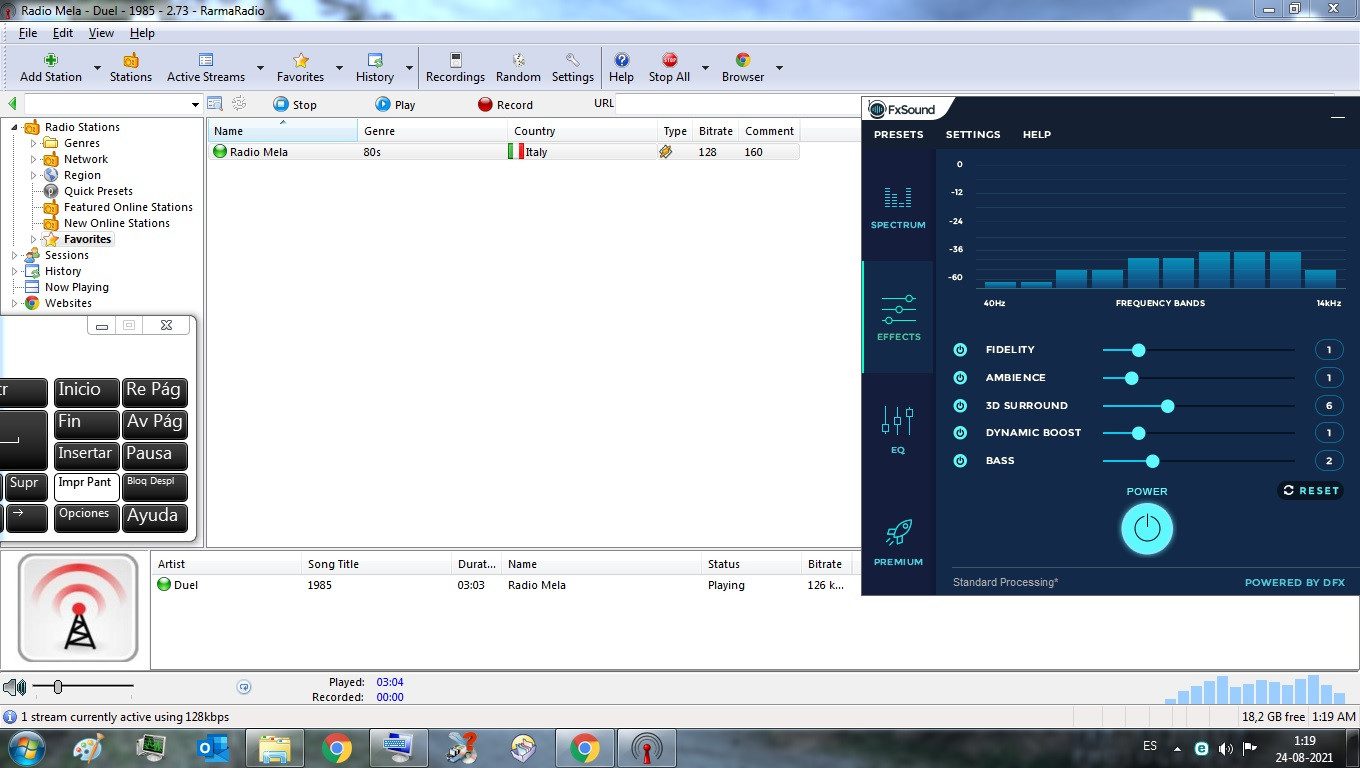Expand the Genres tree node
Image resolution: width=1360 pixels, height=768 pixels.
[34, 143]
